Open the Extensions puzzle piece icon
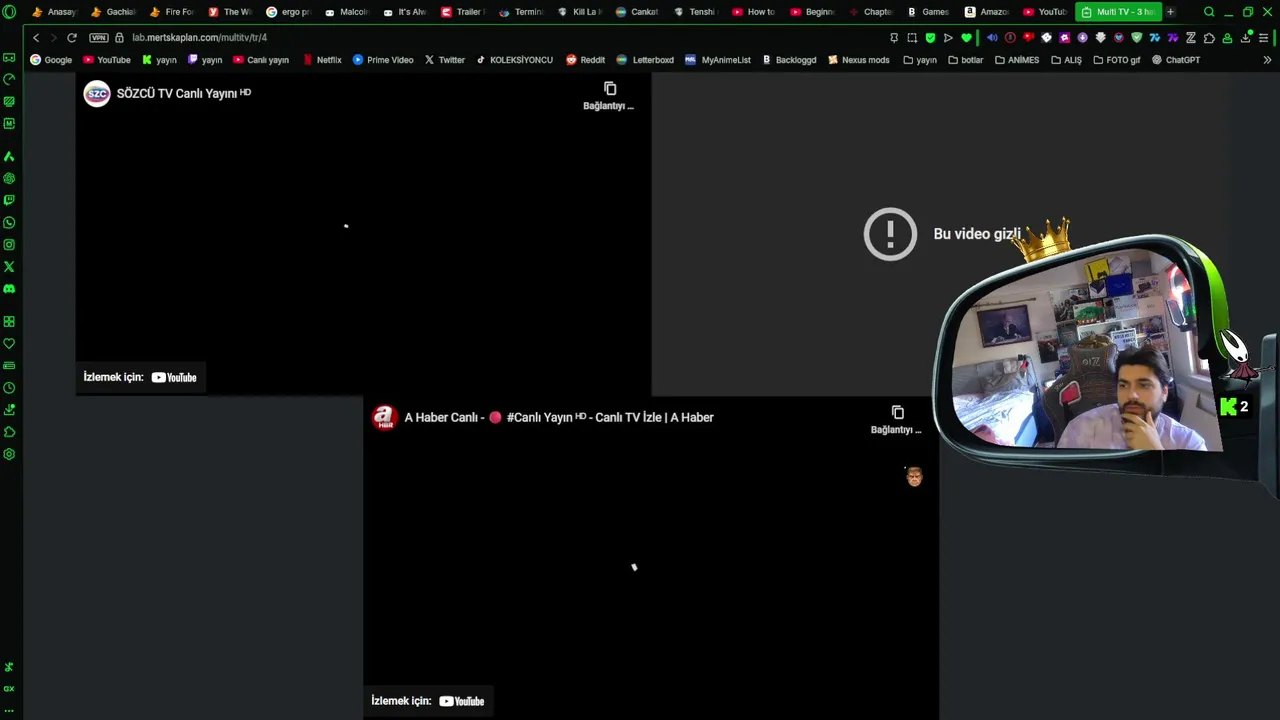This screenshot has width=1280, height=720. point(1209,38)
